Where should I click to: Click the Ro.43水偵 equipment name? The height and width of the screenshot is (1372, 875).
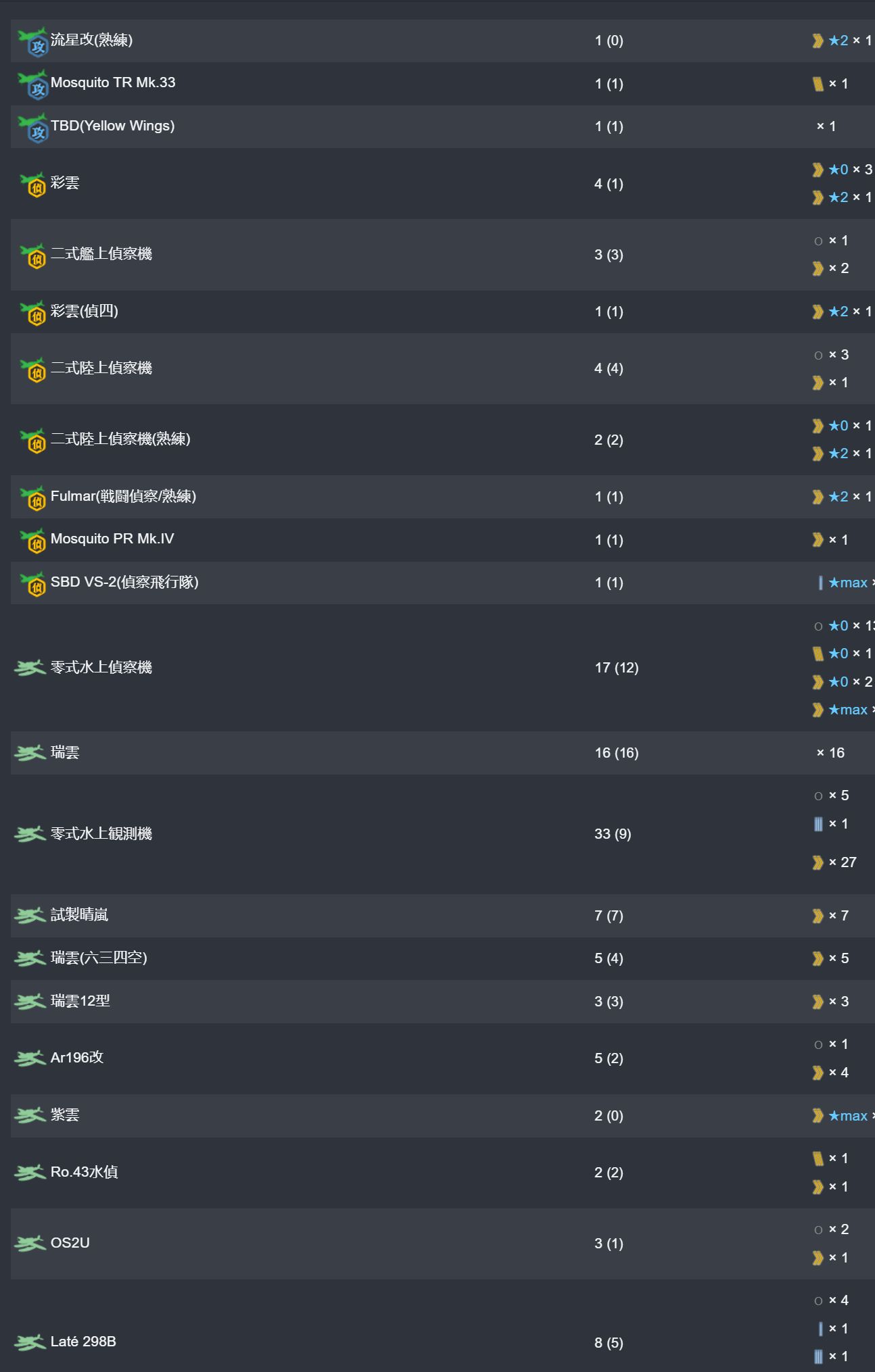[x=85, y=1172]
